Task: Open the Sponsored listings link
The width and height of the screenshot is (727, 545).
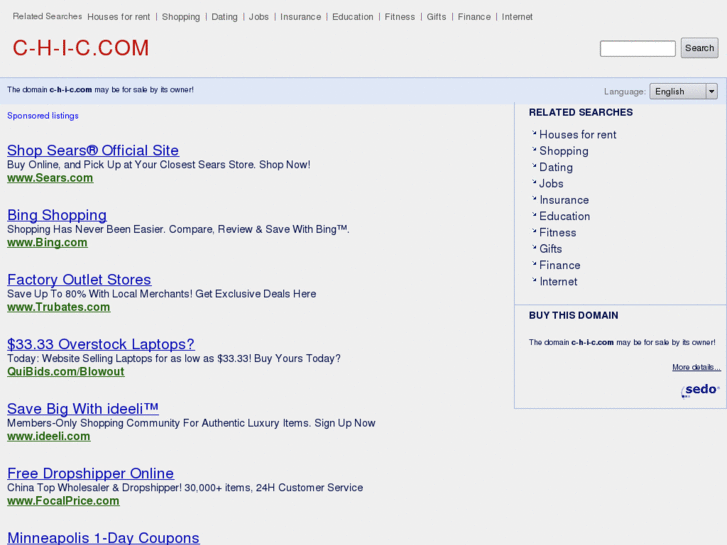Action: 43,115
